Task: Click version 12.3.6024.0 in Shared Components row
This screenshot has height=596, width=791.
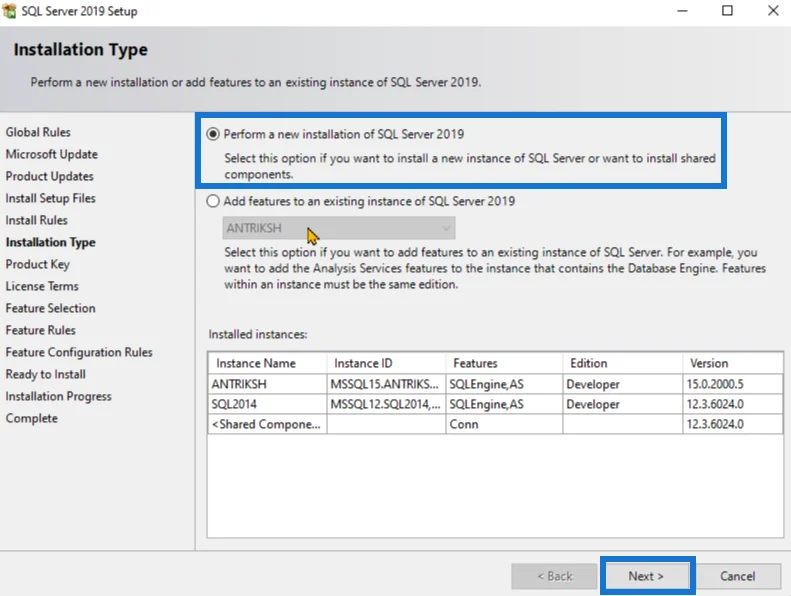Action: coord(732,424)
